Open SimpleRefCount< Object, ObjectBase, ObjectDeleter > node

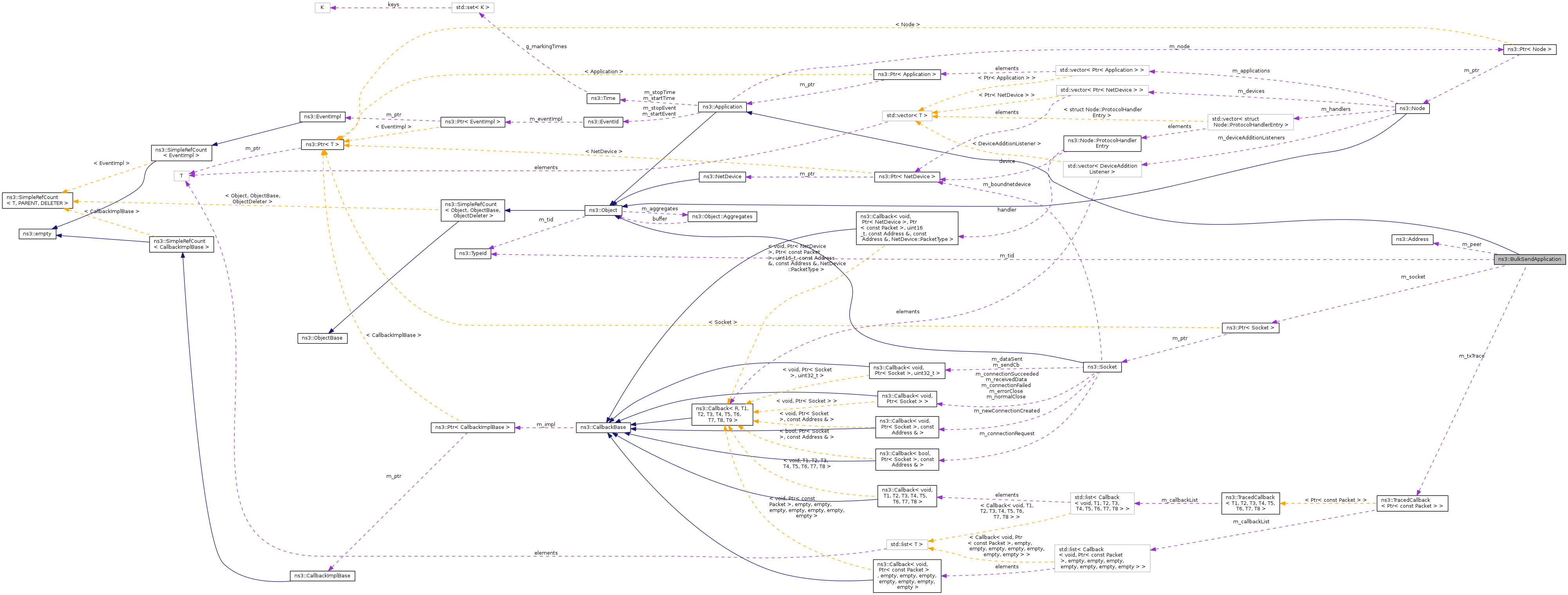click(473, 210)
